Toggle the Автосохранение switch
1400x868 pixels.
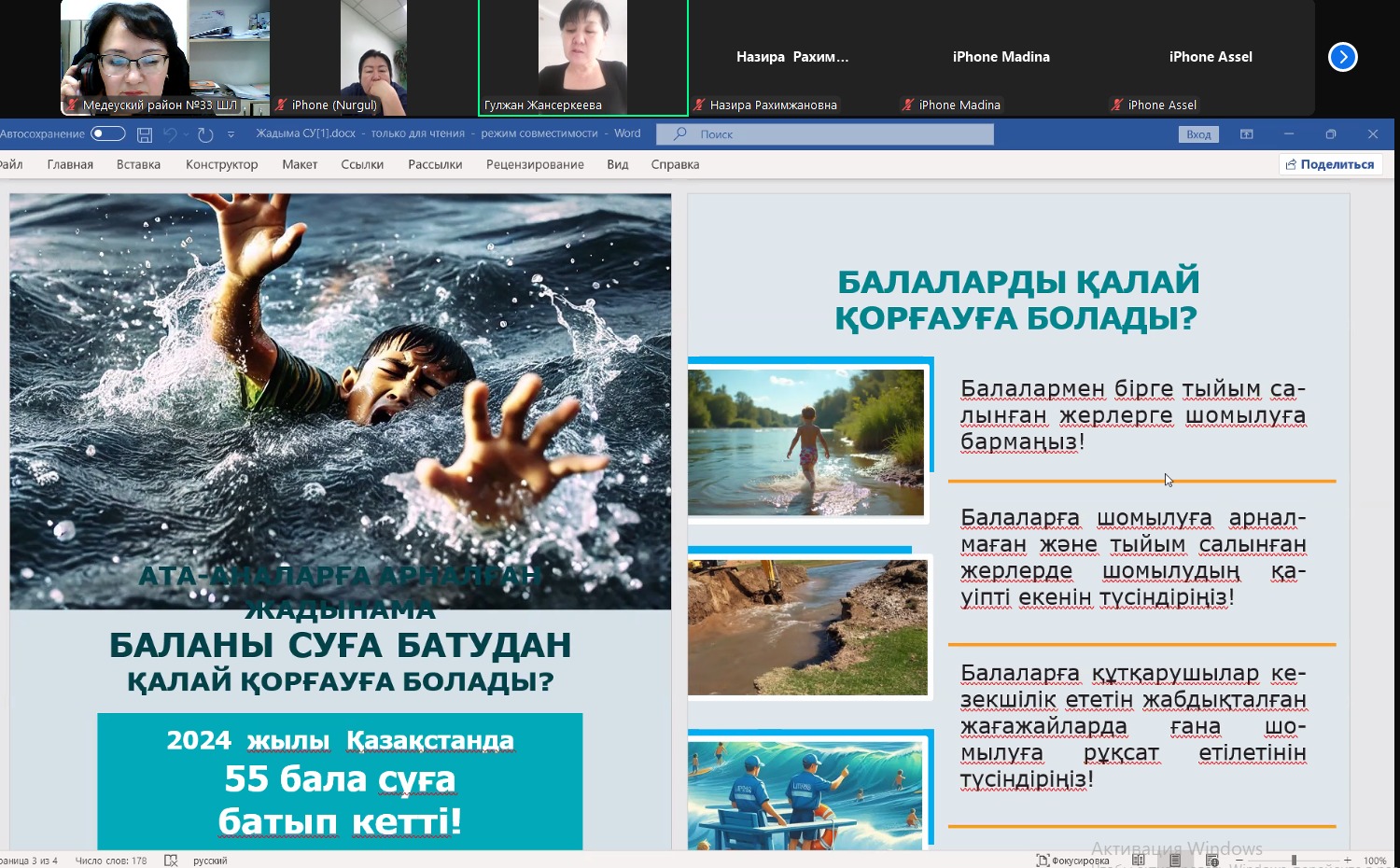coord(107,133)
